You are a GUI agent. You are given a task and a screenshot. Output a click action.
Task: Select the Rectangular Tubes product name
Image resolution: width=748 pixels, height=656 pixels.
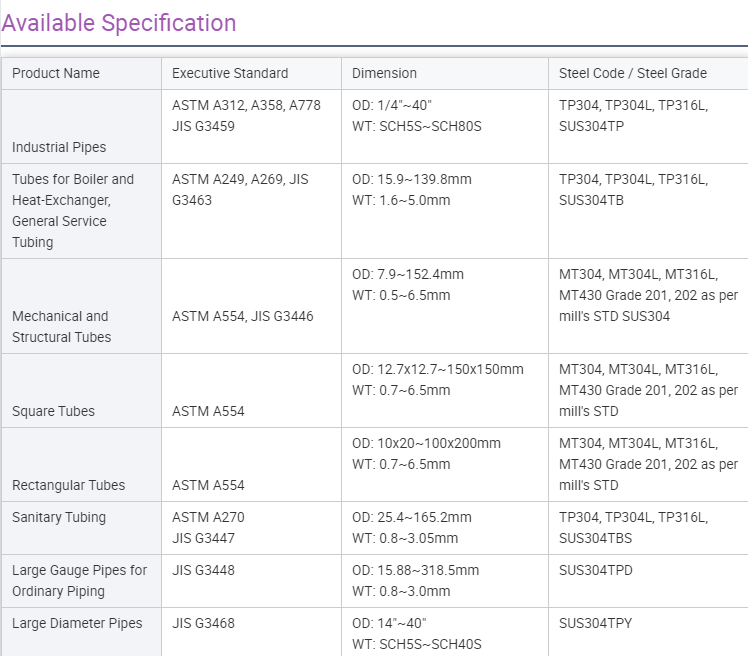[69, 485]
